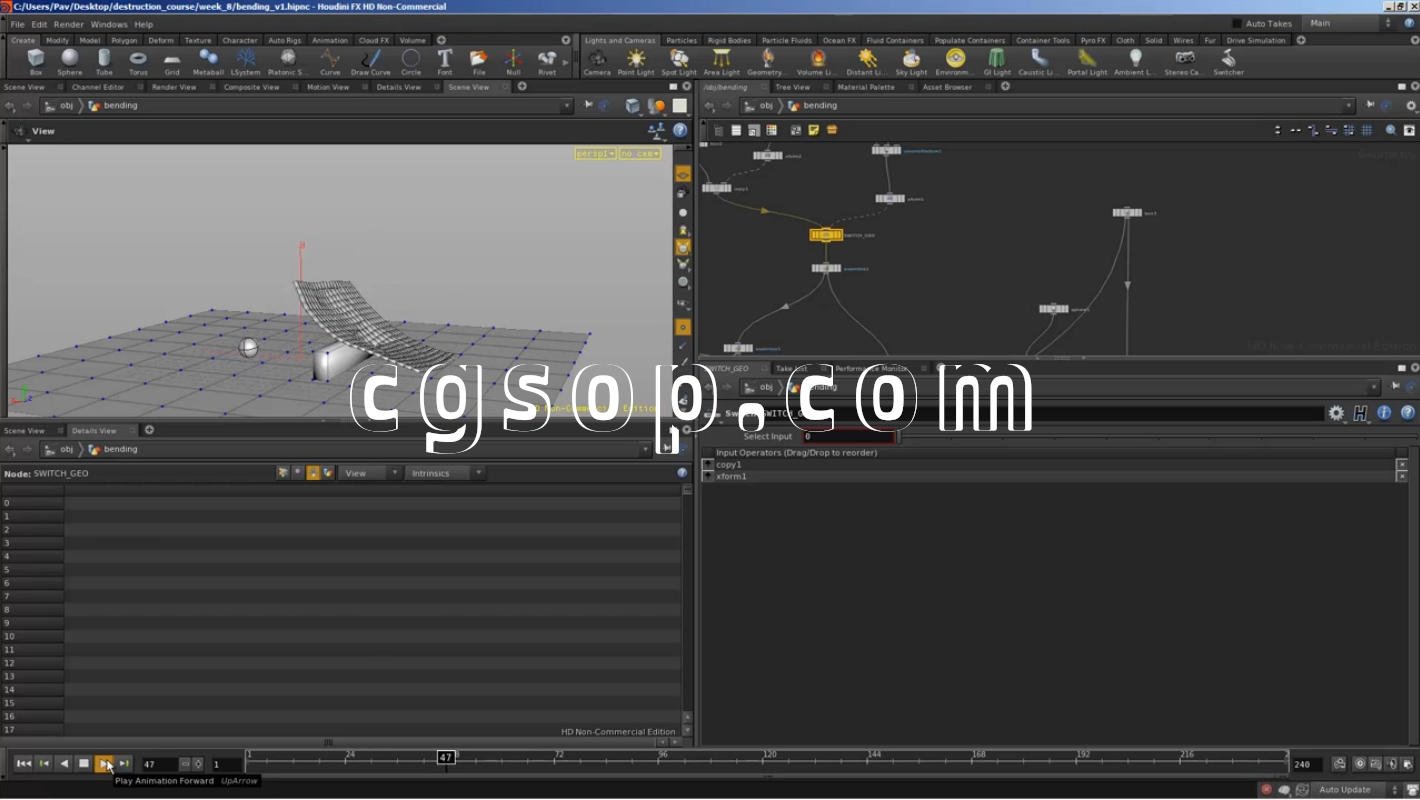Open the parameter pane gear menu

(1336, 413)
